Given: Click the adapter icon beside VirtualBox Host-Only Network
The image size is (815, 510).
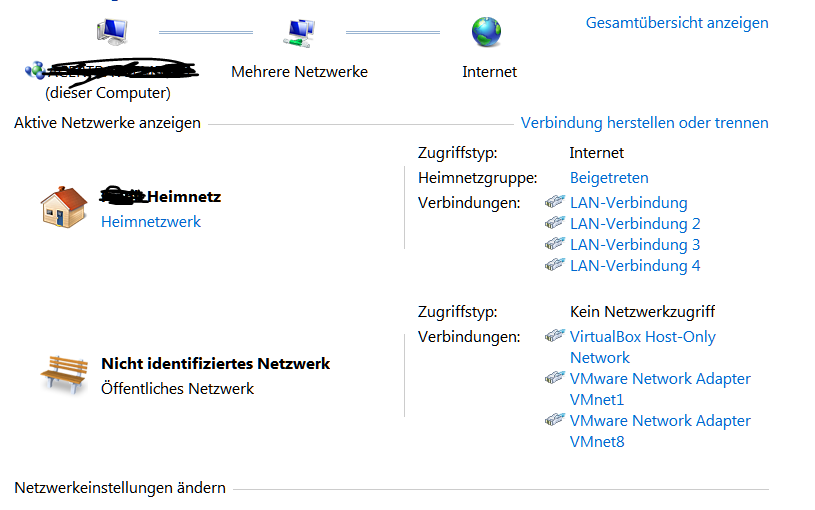Looking at the screenshot, I should (555, 336).
